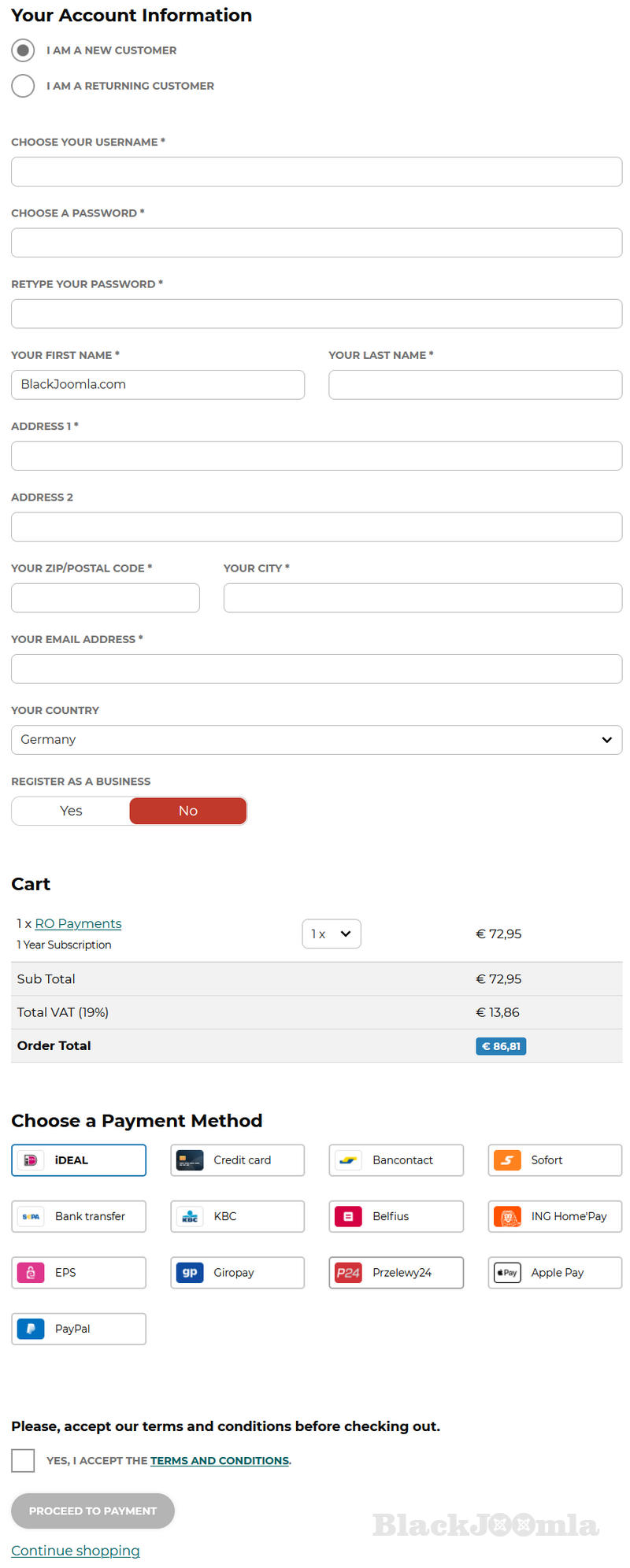Image resolution: width=630 pixels, height=1568 pixels.
Task: Pick the Bancontact payment icon
Action: click(x=348, y=1160)
